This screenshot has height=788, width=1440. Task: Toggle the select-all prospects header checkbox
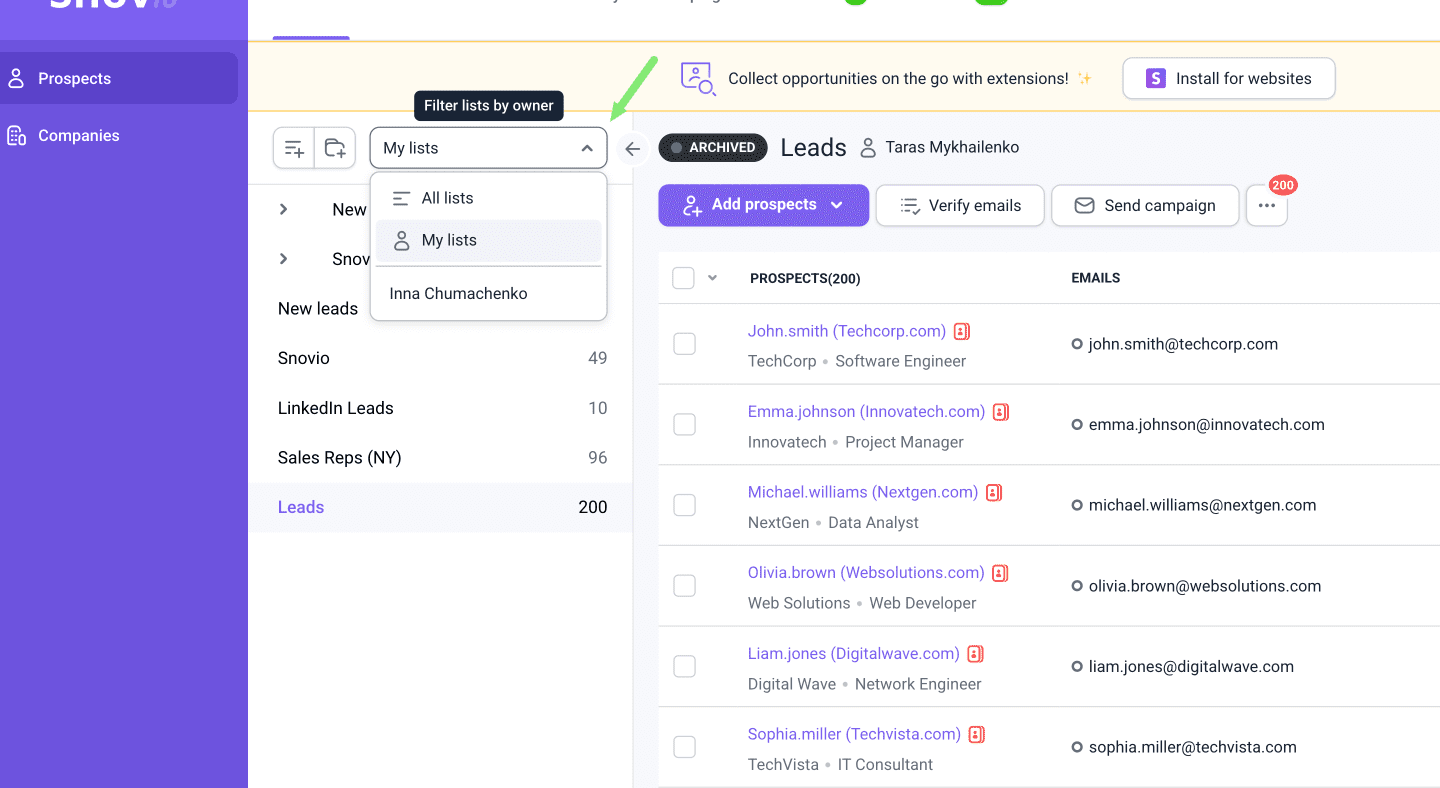683,278
